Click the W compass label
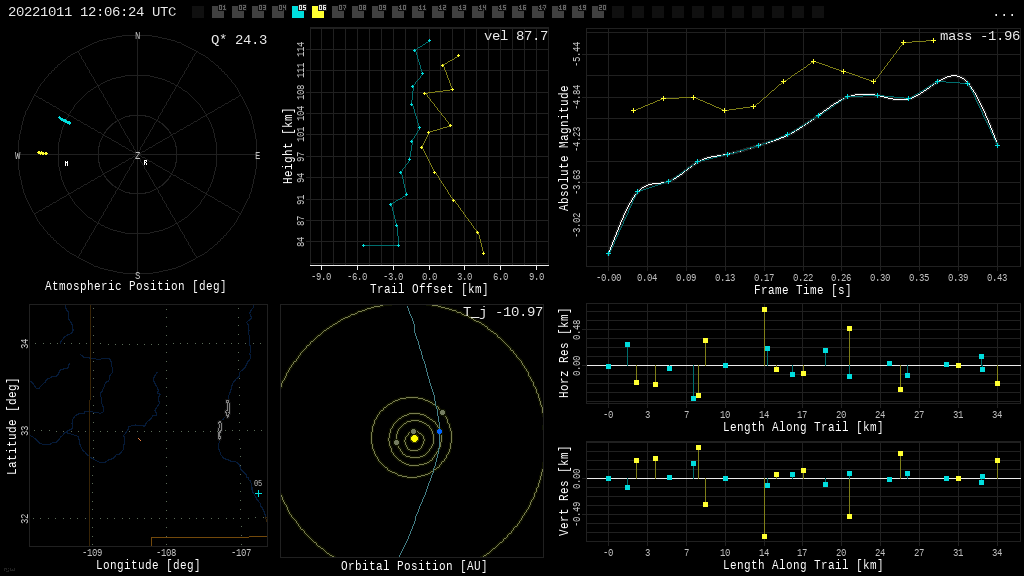 pos(18,155)
